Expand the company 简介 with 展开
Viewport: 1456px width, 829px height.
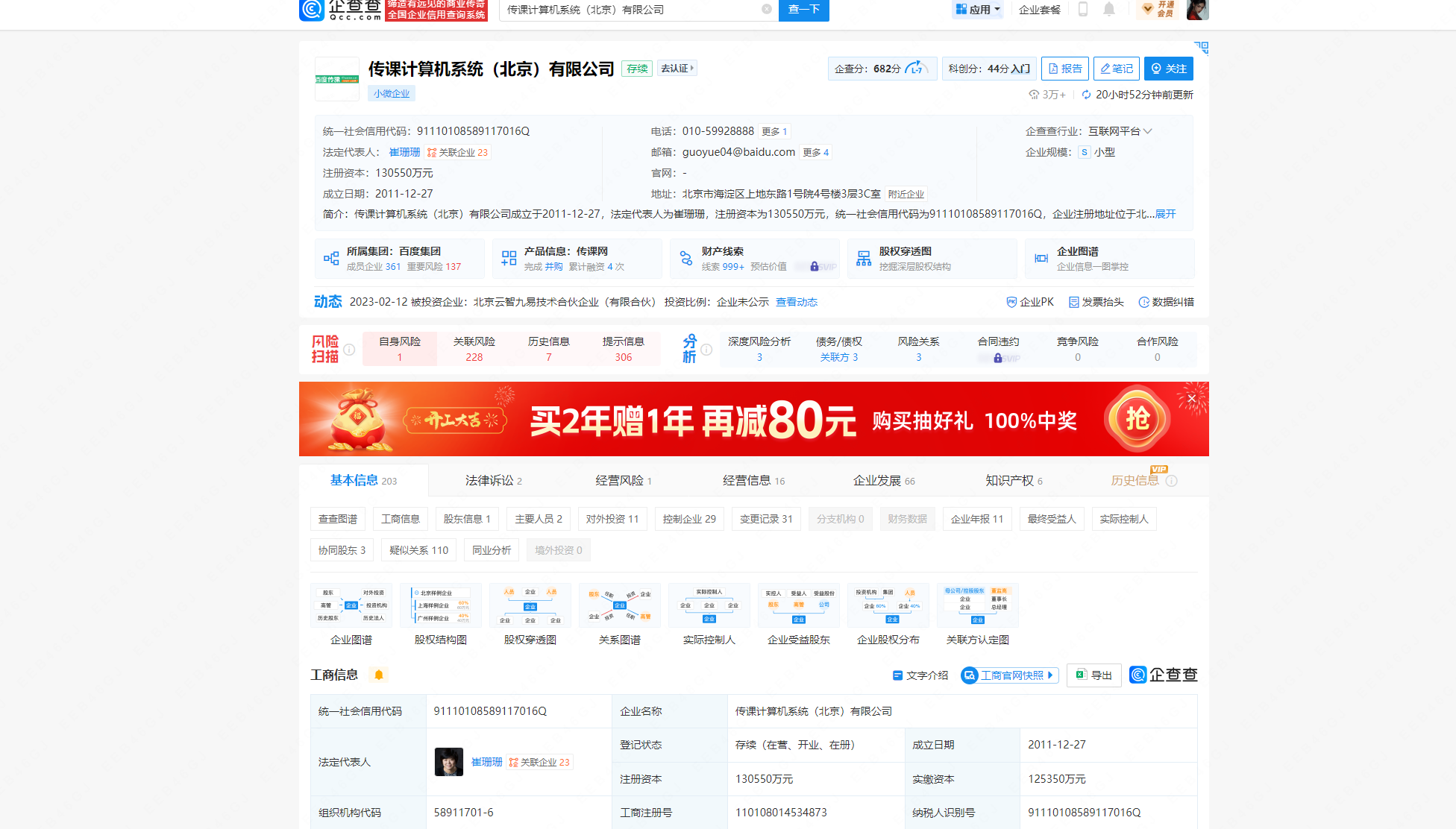click(x=1166, y=214)
